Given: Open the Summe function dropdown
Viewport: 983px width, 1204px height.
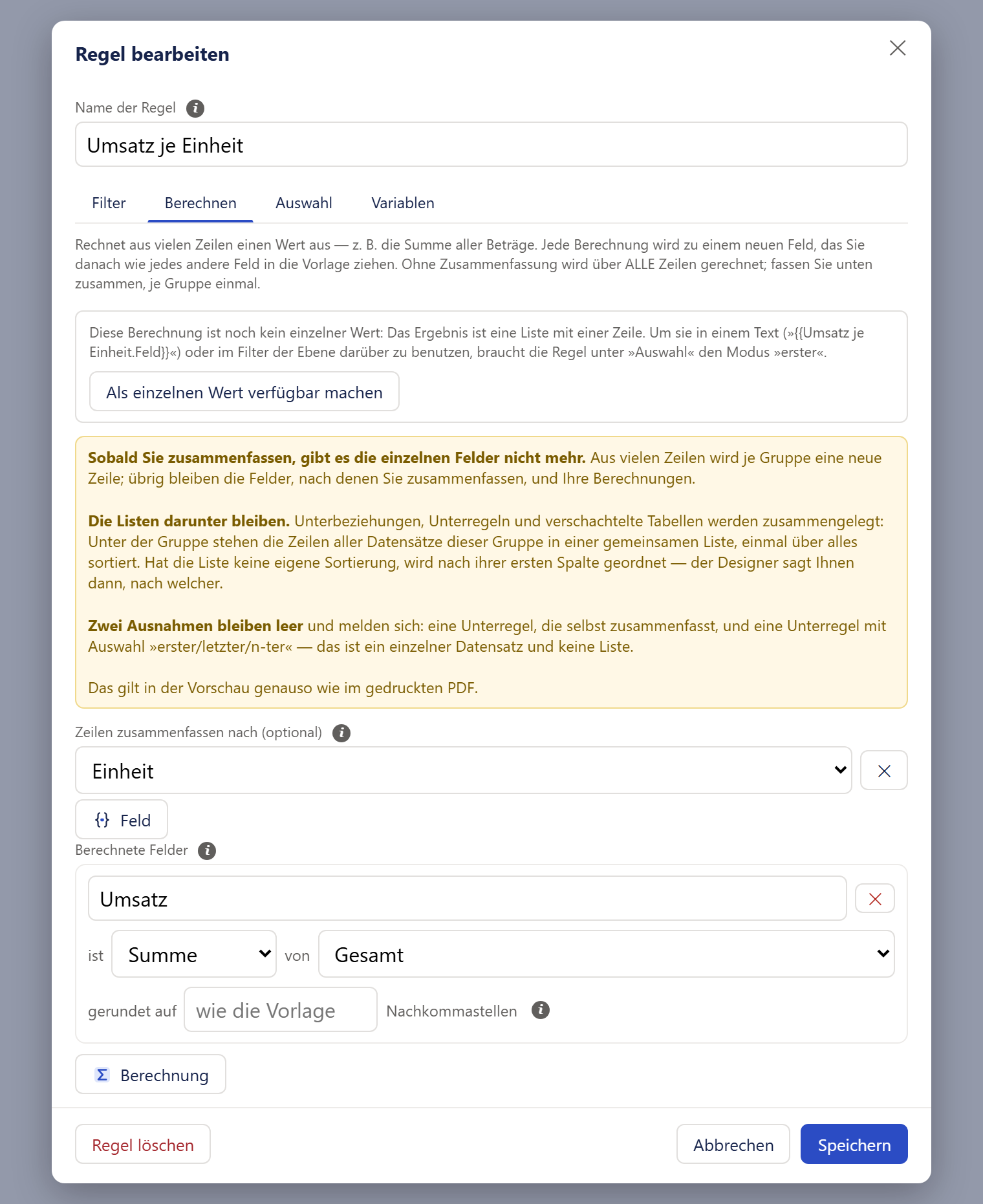Looking at the screenshot, I should [194, 954].
